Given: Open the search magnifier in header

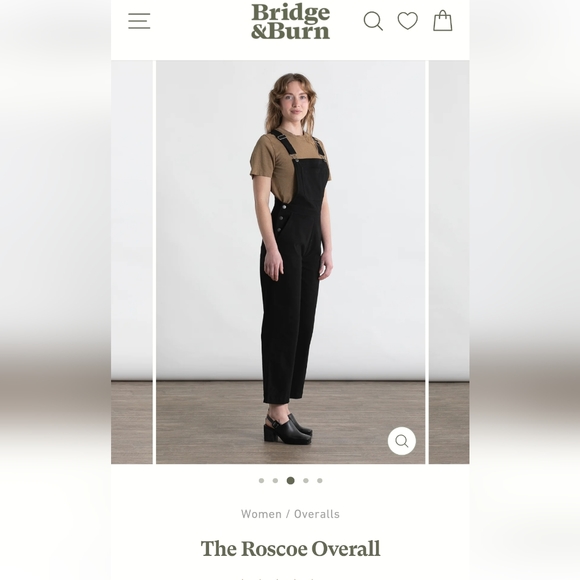Looking at the screenshot, I should (373, 21).
